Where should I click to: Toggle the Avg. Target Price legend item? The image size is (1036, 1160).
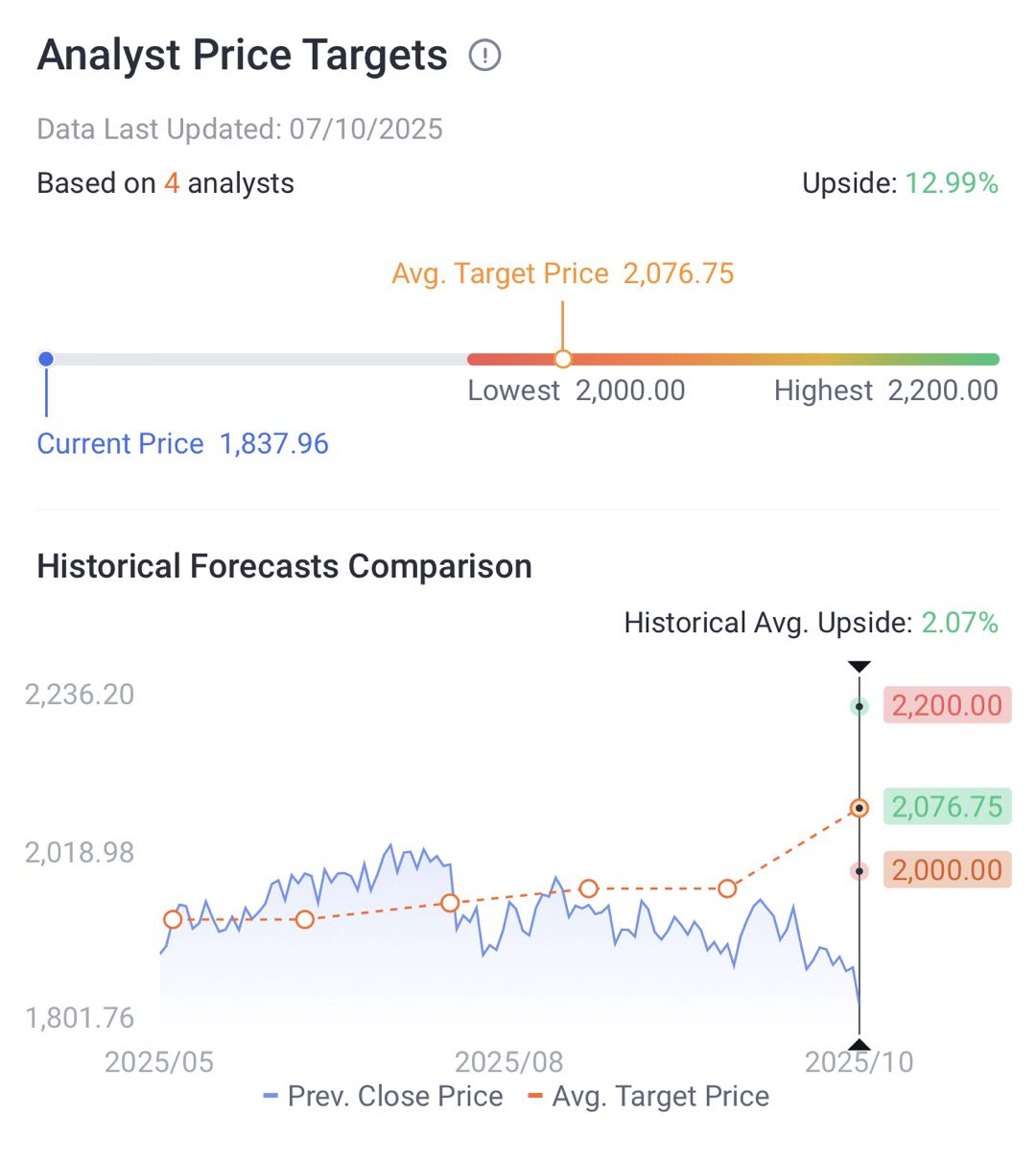click(649, 1096)
